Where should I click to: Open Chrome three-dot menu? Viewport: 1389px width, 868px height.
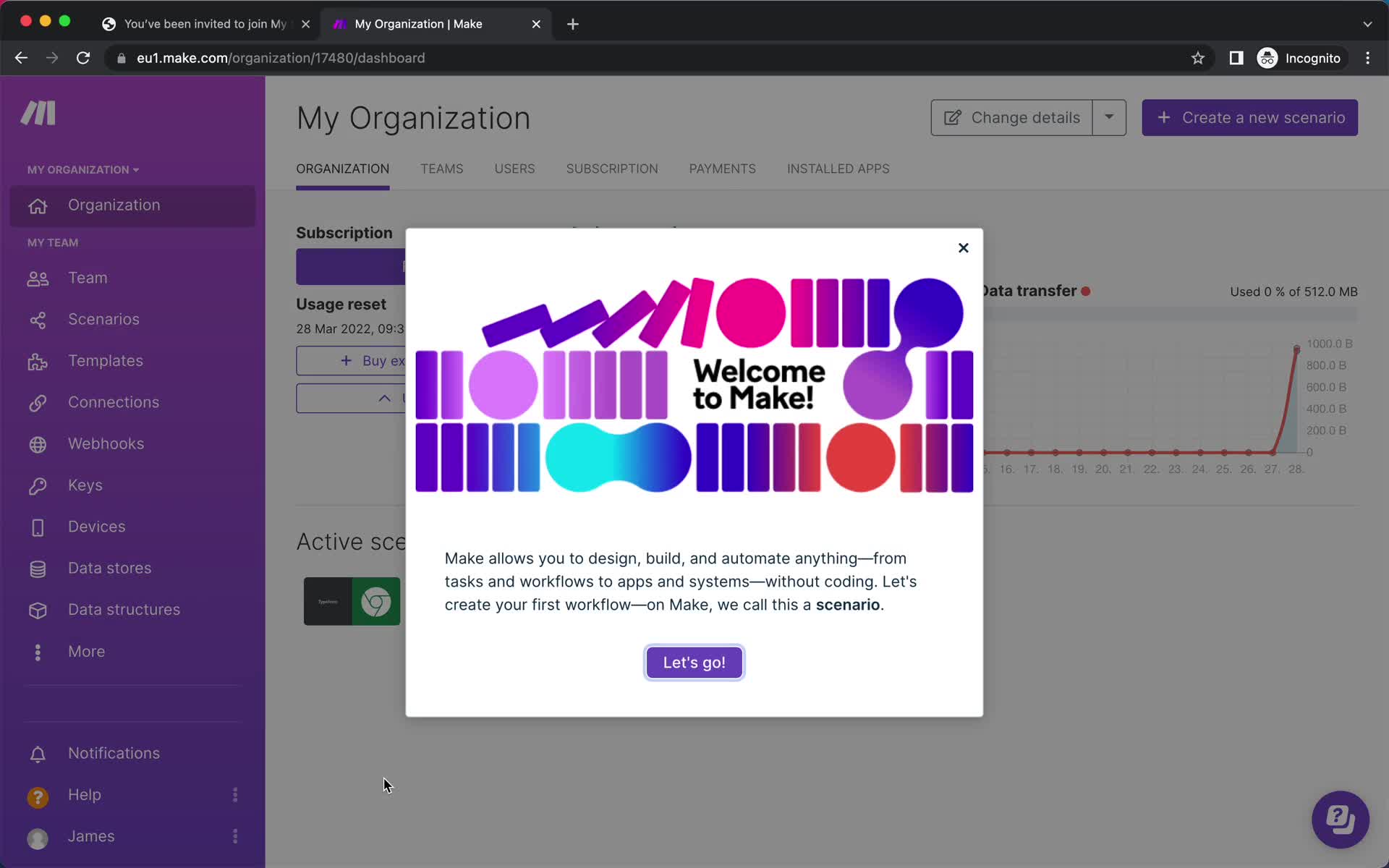[x=1367, y=58]
